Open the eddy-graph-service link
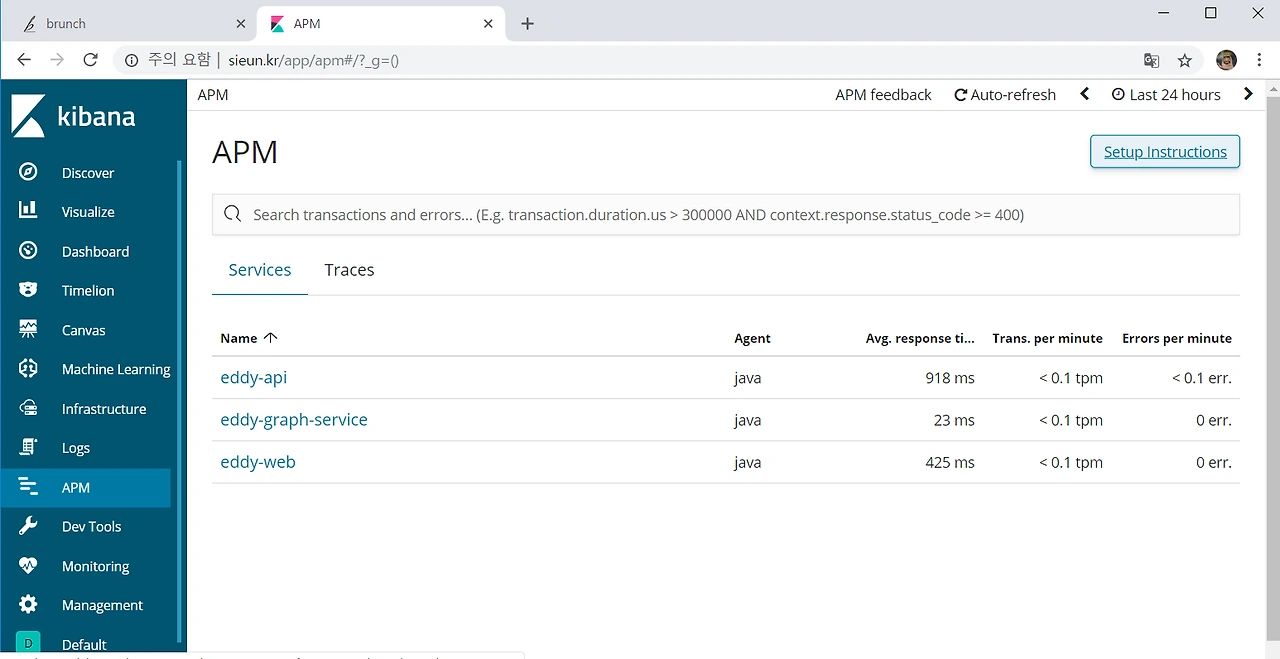The image size is (1280, 659). pyautogui.click(x=294, y=420)
